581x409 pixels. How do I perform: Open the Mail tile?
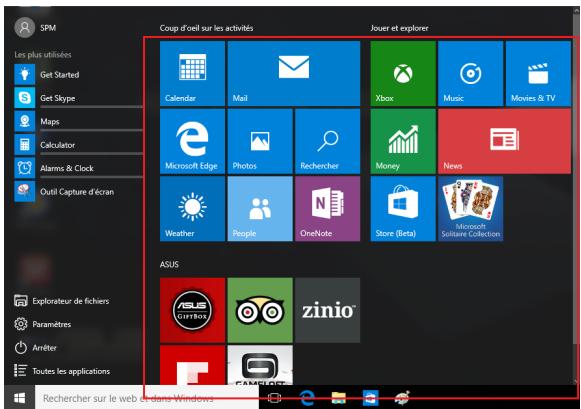coord(294,73)
